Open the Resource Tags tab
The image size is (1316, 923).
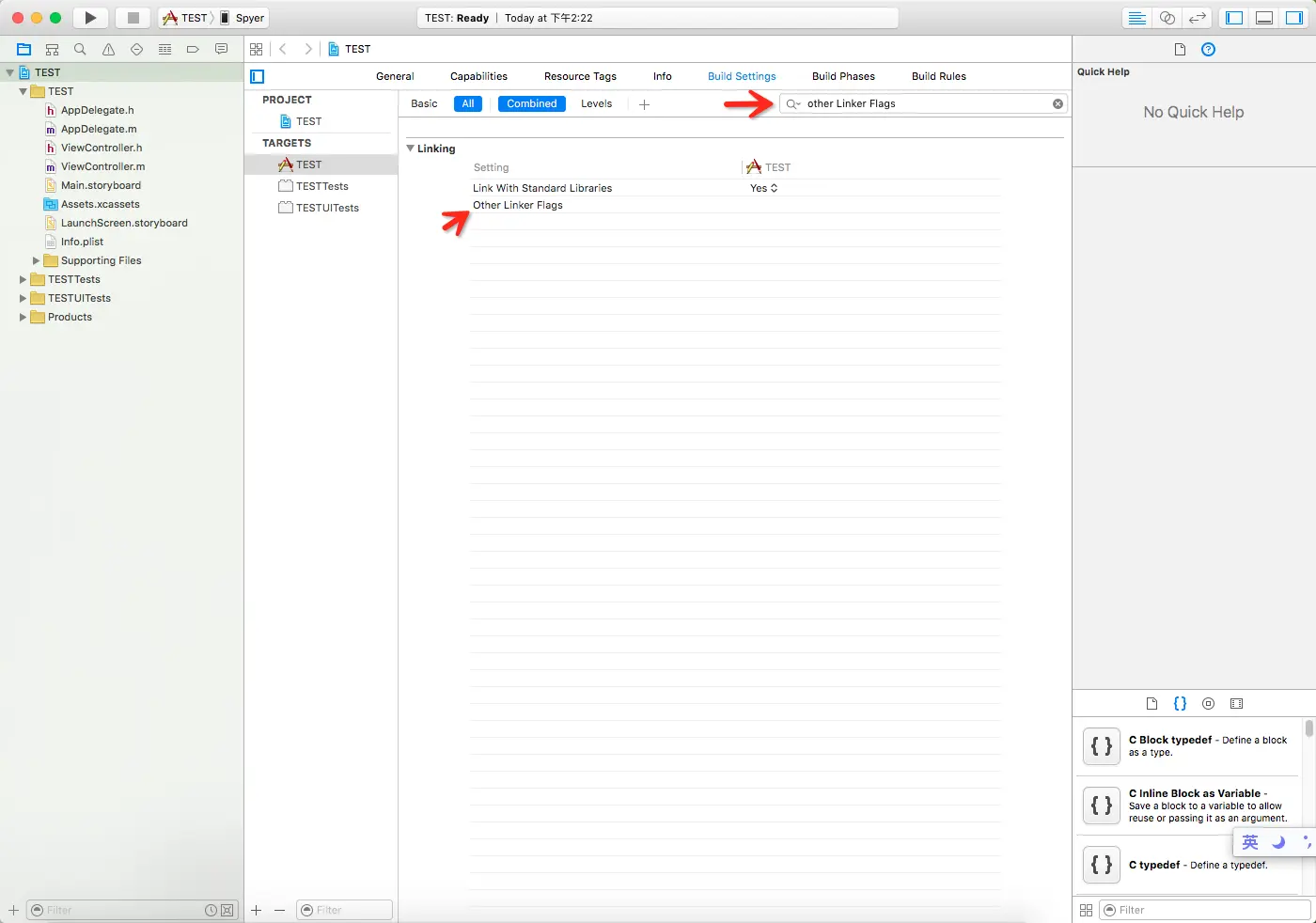pos(580,76)
